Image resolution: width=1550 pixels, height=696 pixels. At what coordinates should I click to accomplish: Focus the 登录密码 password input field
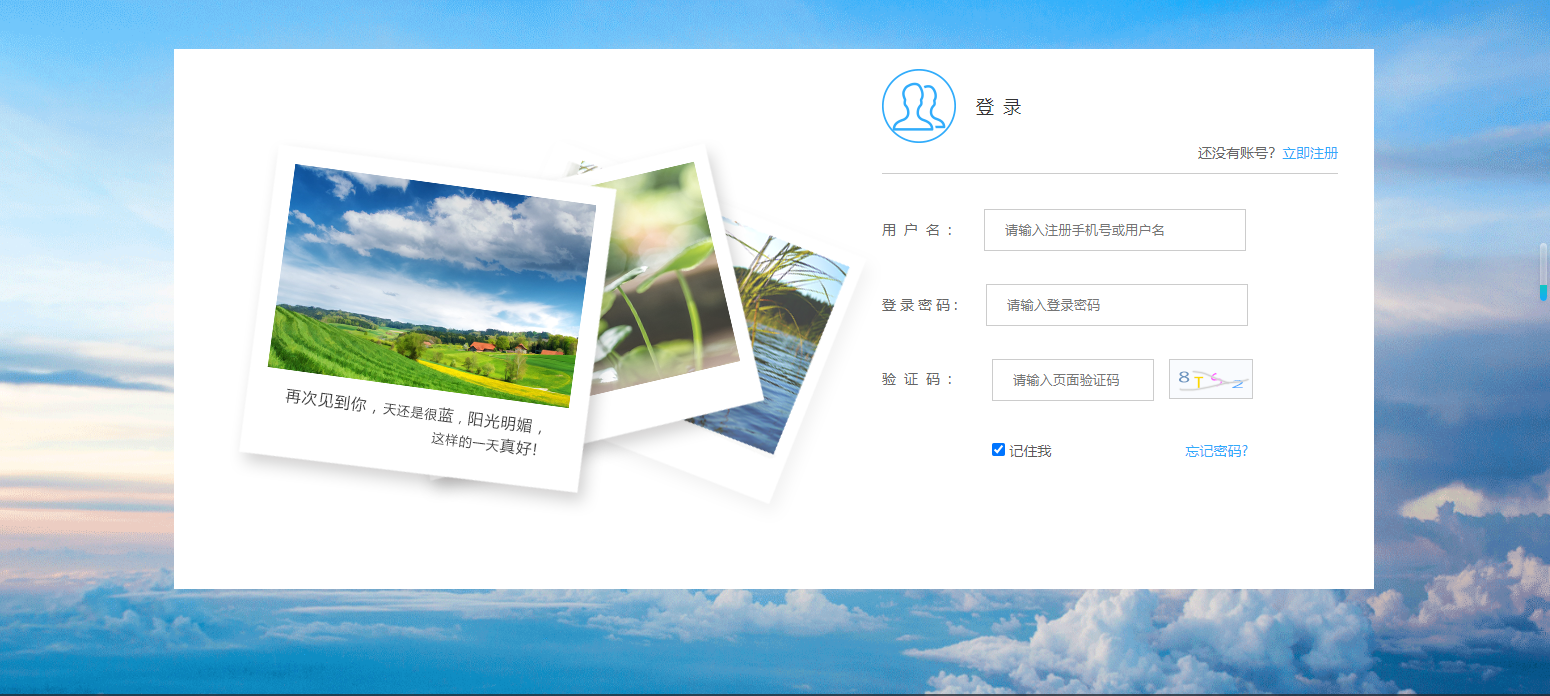[x=1115, y=304]
